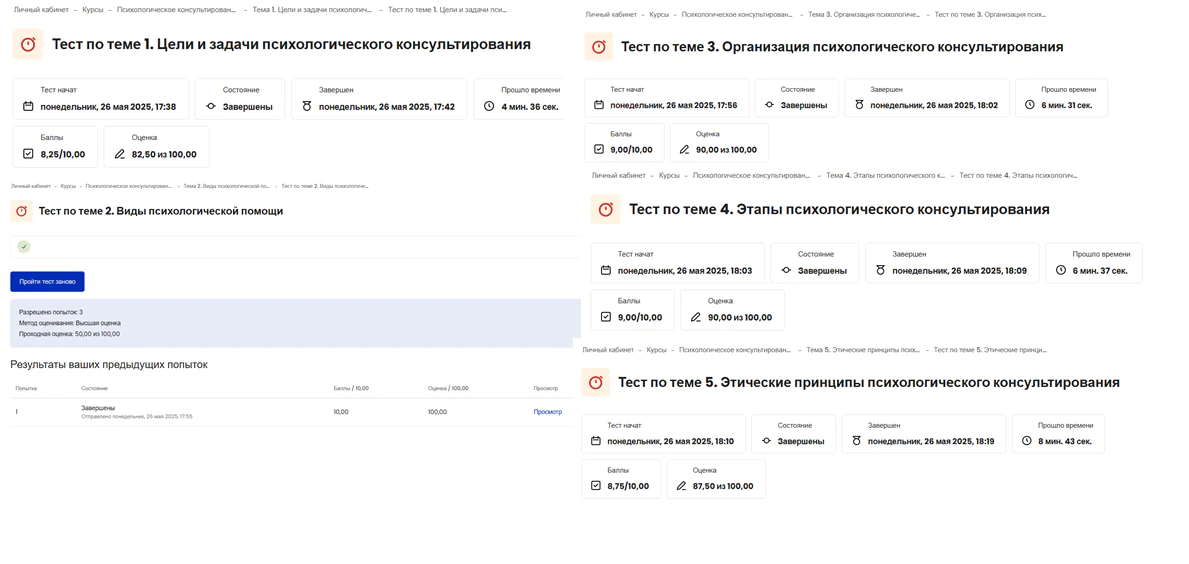Open Психологическое консультирован... in test 4 breadcrumb
Image resolution: width=1189 pixels, height=564 pixels.
[750, 175]
